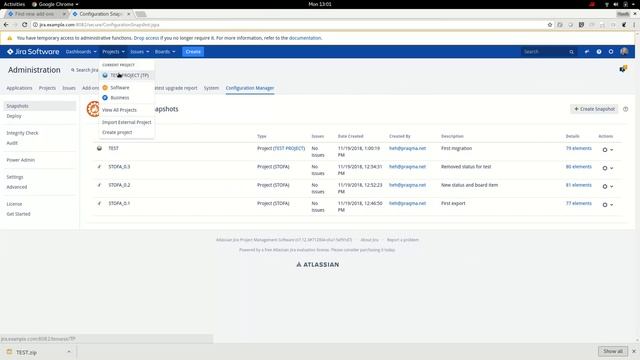Select TEST PROJECT (TP) from menu
Viewport: 640px width, 360px height.
click(x=127, y=76)
